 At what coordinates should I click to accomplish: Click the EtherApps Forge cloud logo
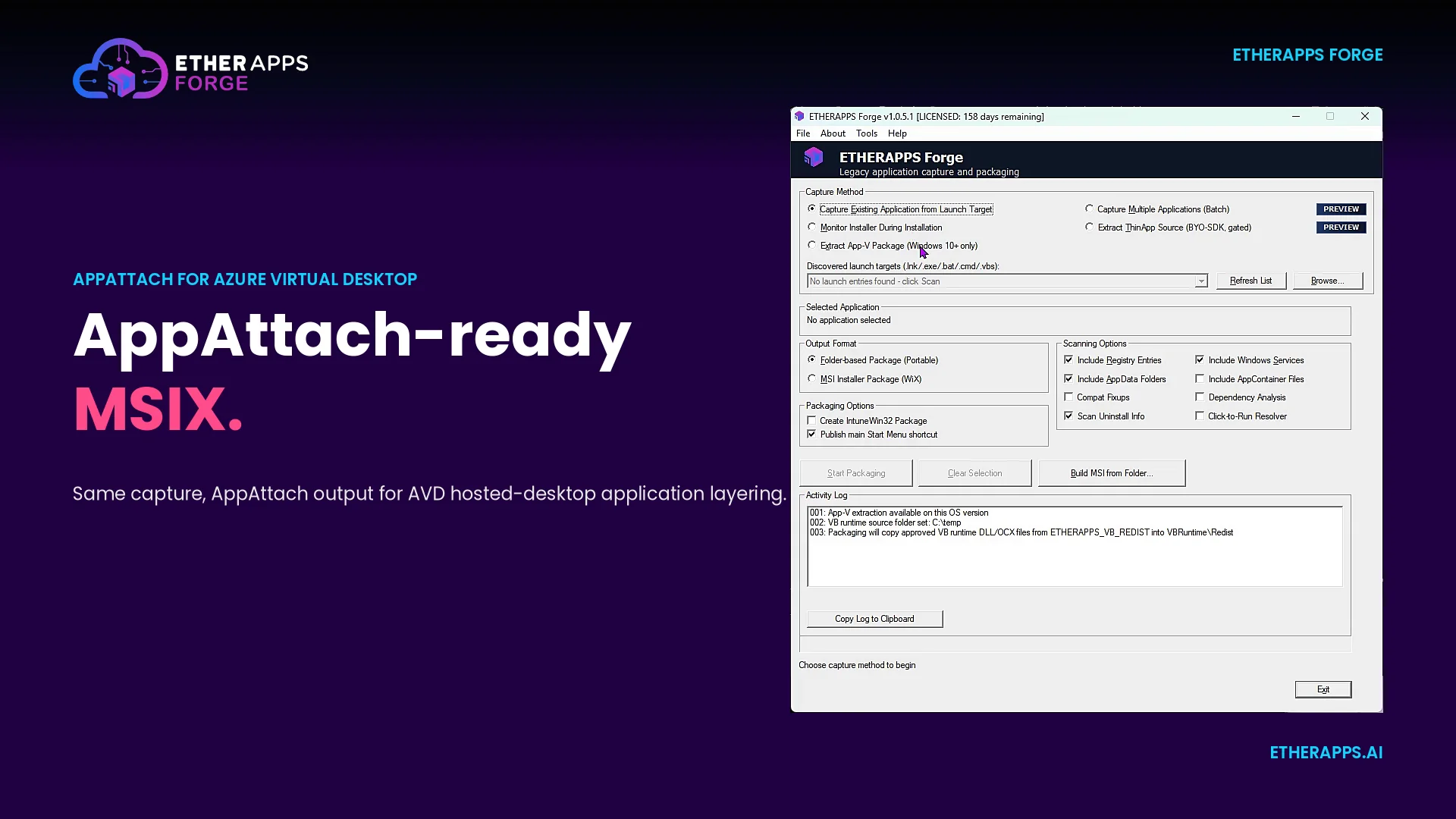coord(120,69)
